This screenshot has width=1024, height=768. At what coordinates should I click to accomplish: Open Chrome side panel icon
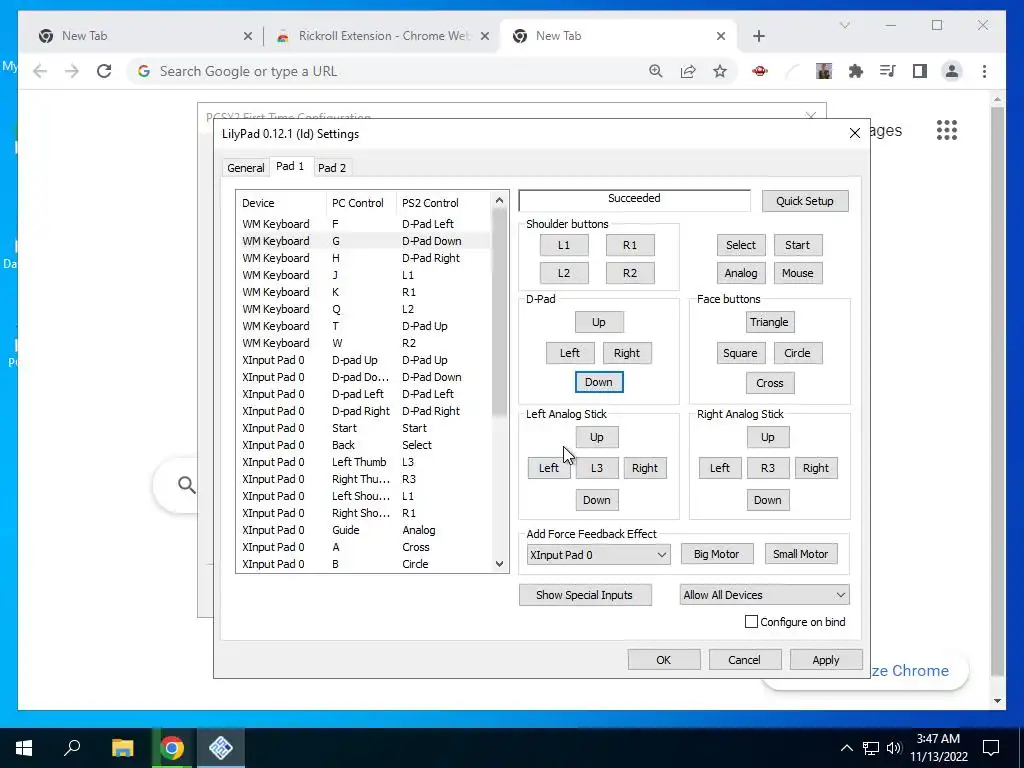920,71
